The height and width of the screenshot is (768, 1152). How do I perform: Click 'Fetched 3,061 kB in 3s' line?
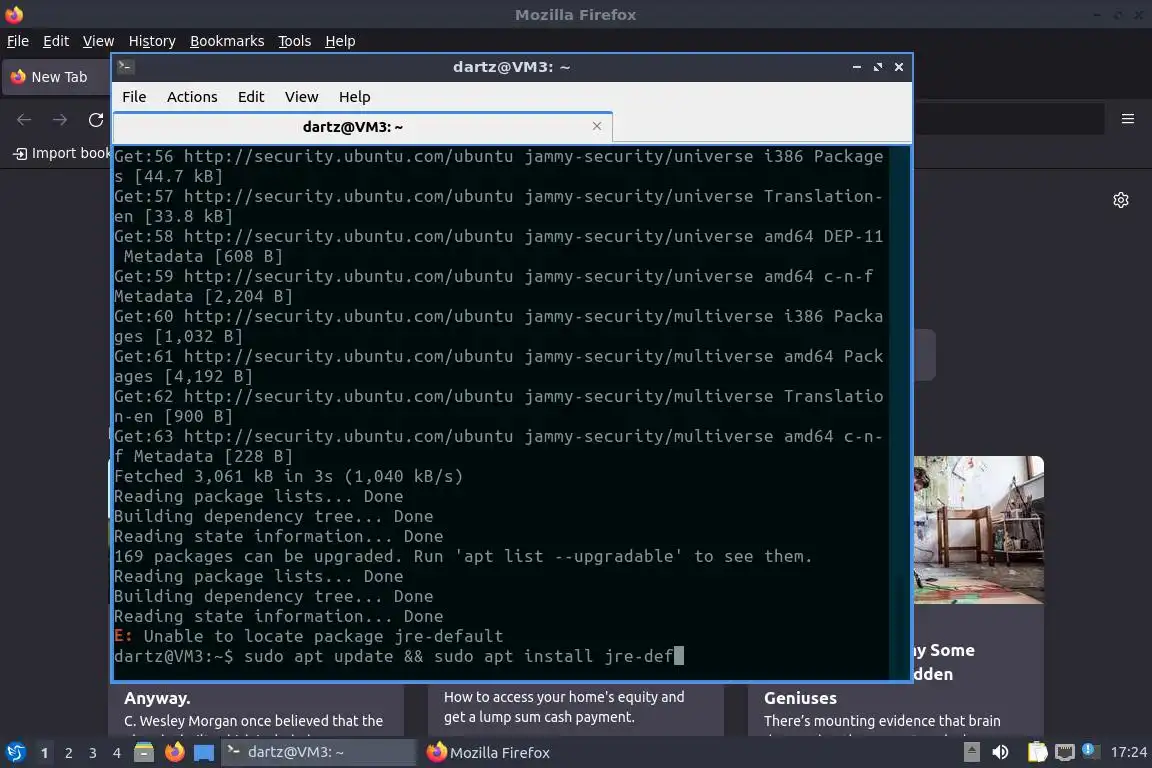click(289, 476)
